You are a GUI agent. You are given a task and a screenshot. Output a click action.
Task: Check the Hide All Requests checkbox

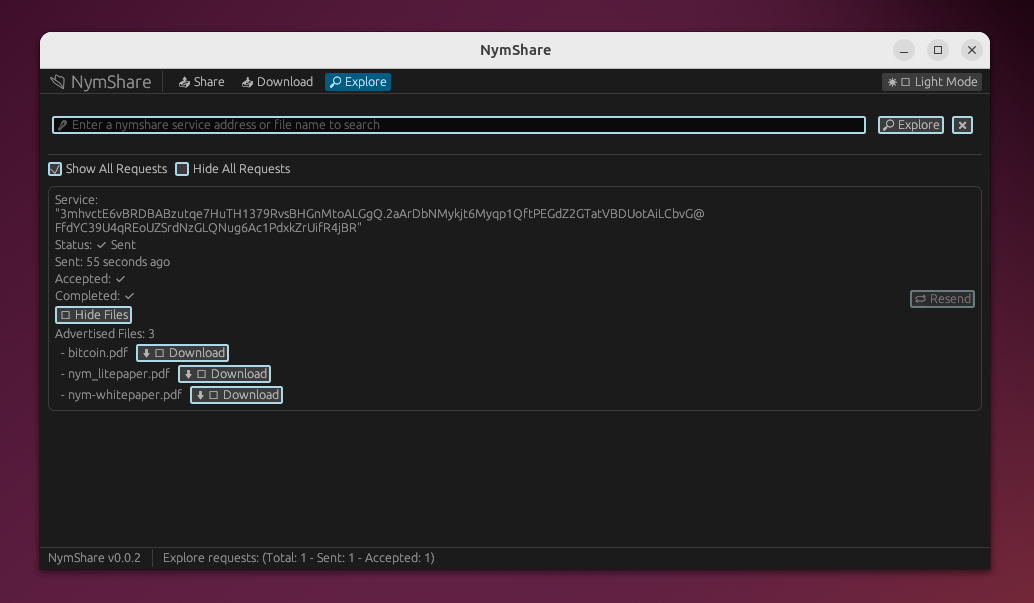[x=182, y=169]
